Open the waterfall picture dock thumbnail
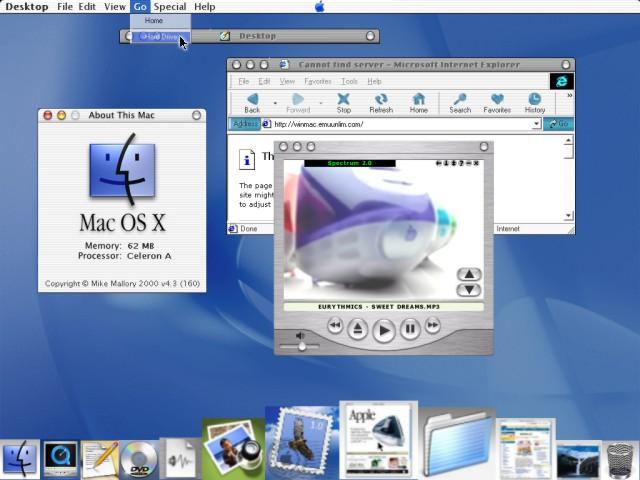640x480 pixels. coord(578,462)
